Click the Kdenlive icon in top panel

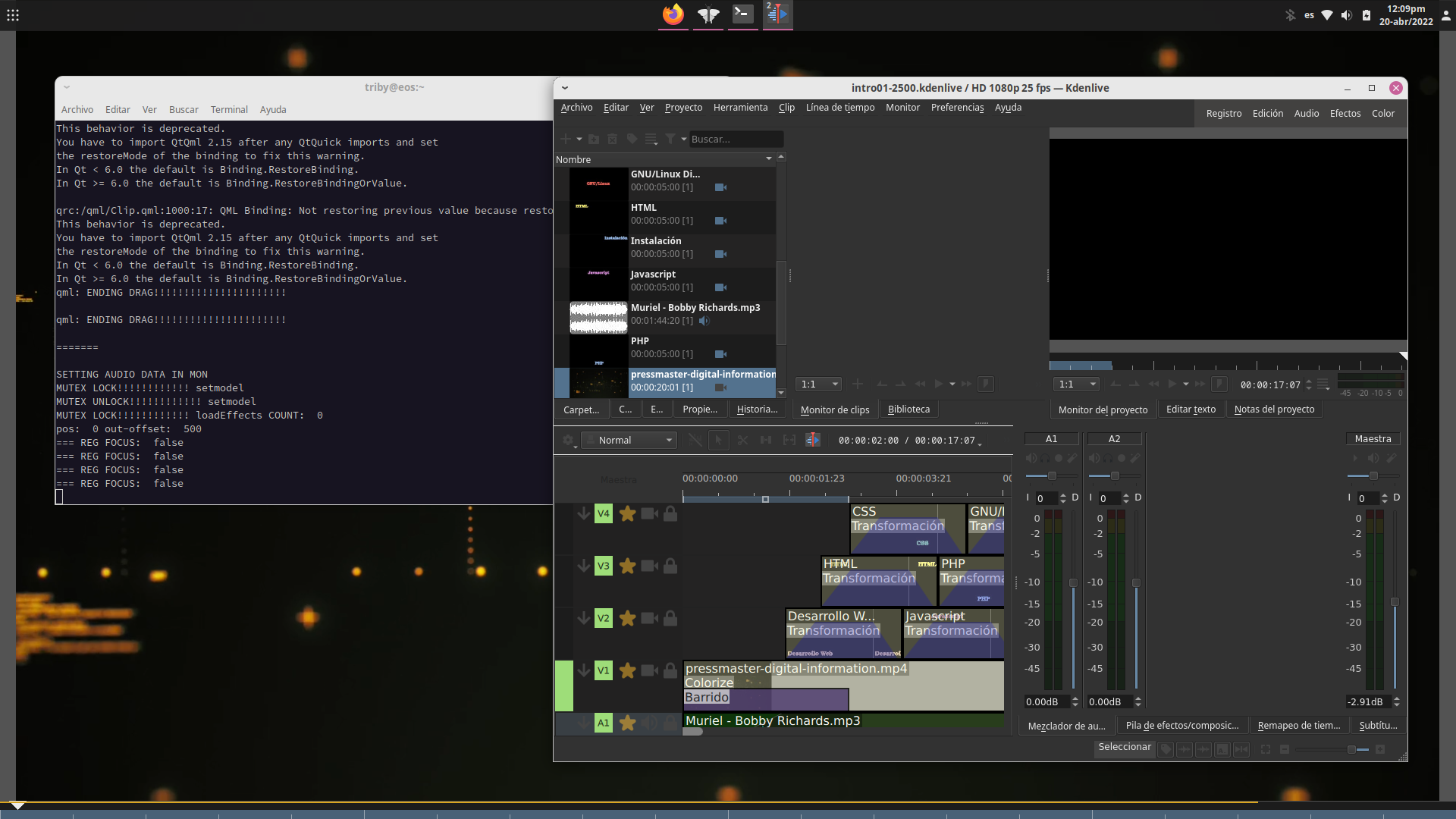tap(777, 14)
